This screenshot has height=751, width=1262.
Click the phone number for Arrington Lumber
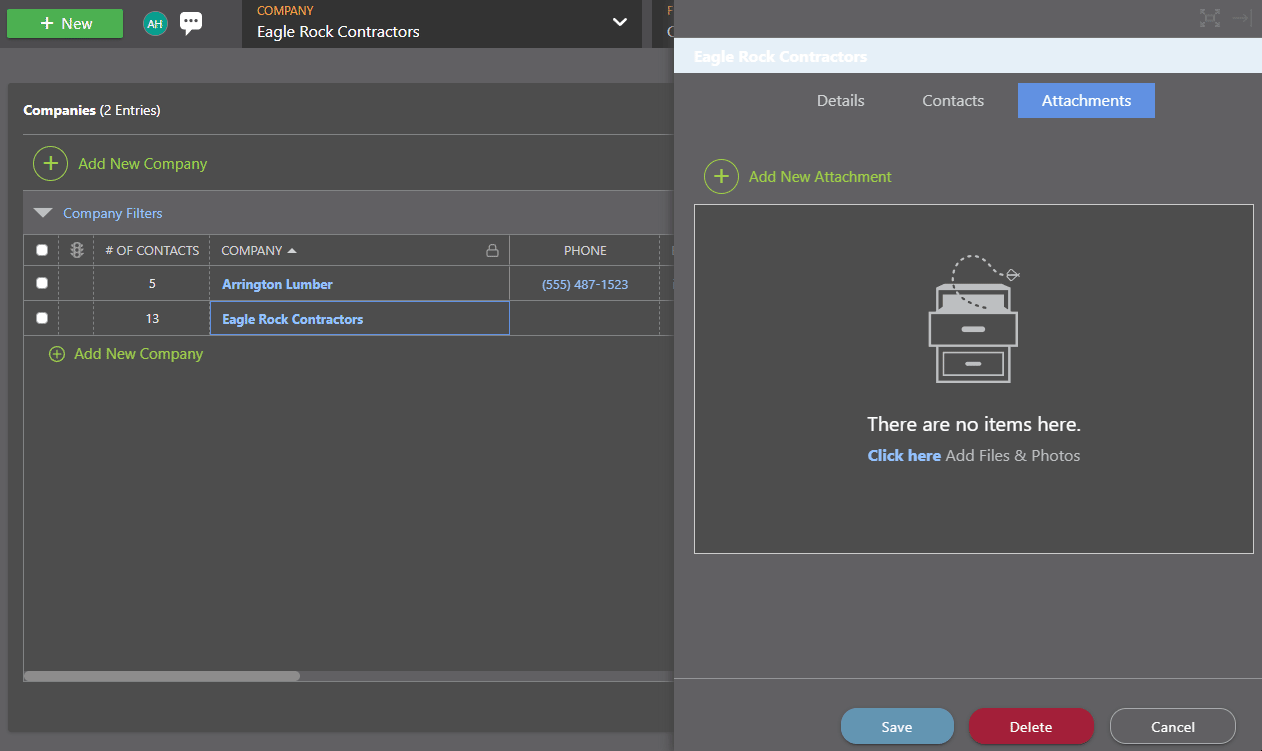coord(584,283)
